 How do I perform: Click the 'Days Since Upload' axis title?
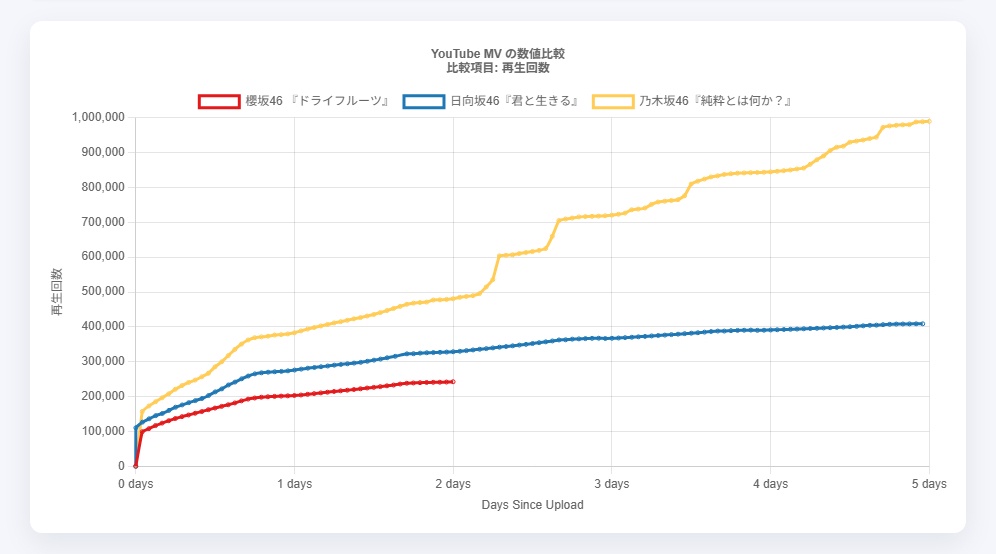click(x=532, y=505)
